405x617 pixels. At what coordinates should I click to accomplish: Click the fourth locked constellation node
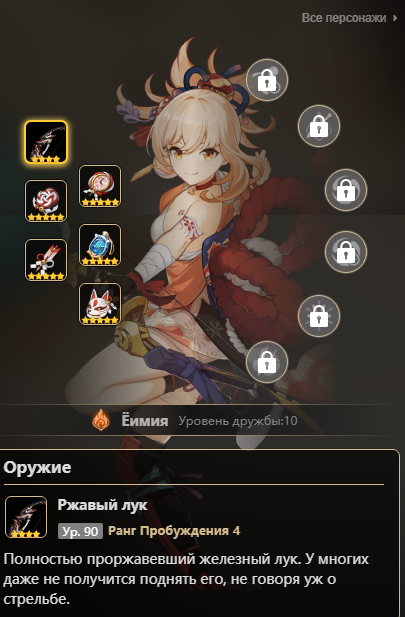(346, 252)
